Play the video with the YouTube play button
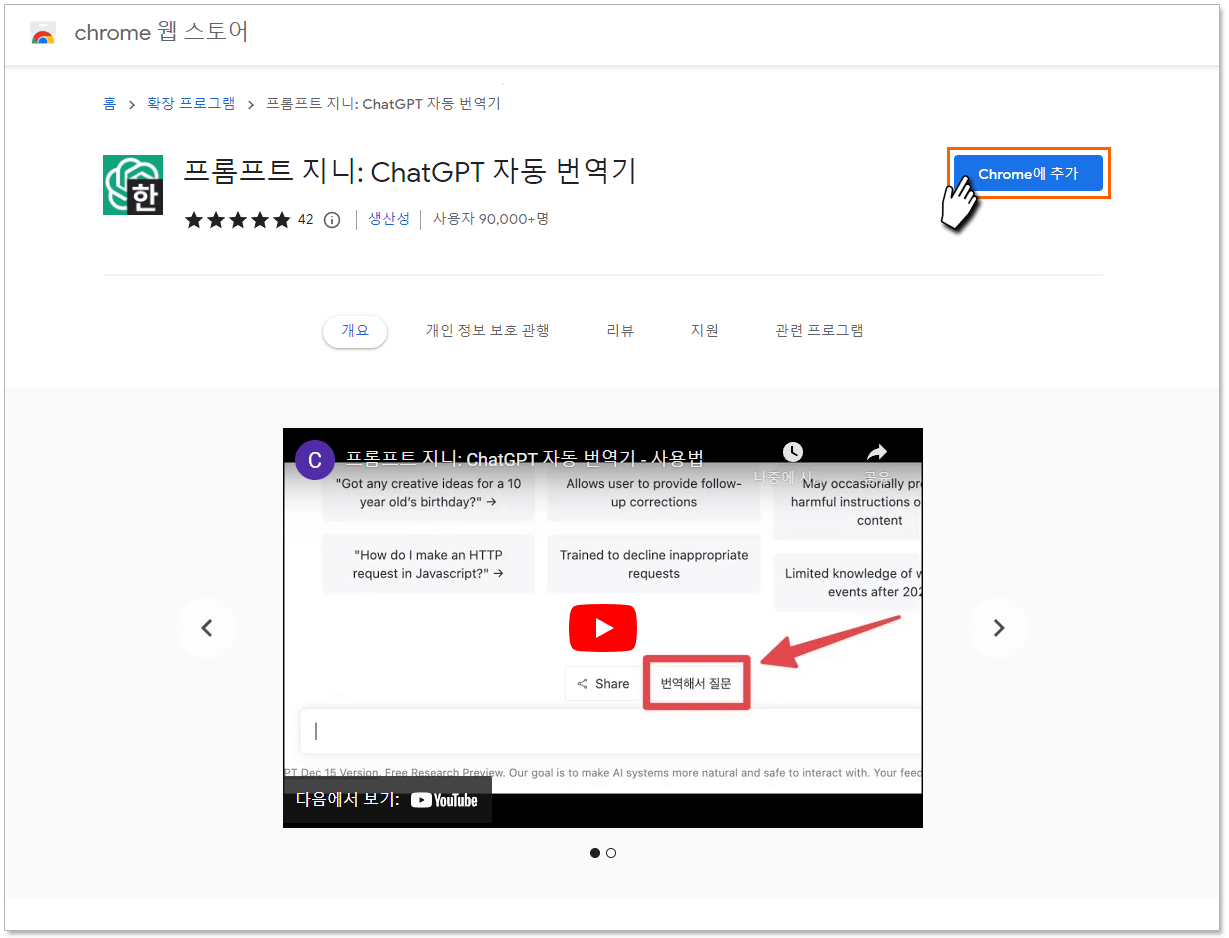Viewport: 1229px width, 938px height. pyautogui.click(x=602, y=627)
